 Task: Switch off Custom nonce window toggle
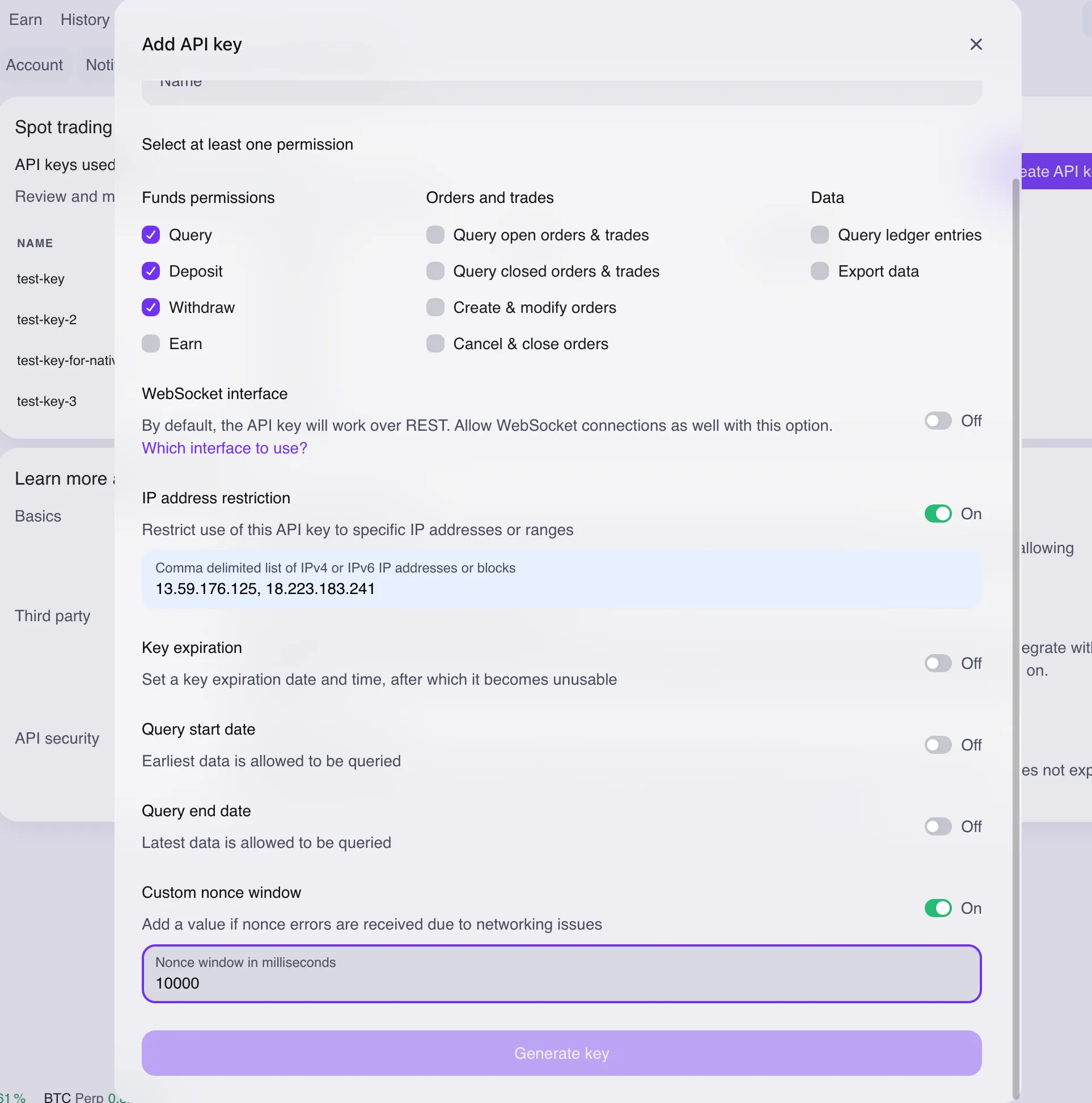point(938,909)
